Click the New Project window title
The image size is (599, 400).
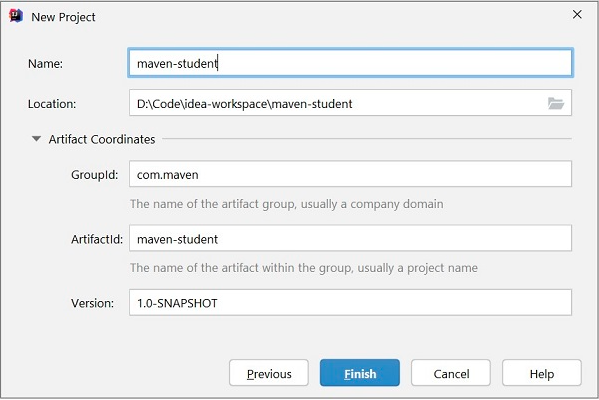[63, 17]
